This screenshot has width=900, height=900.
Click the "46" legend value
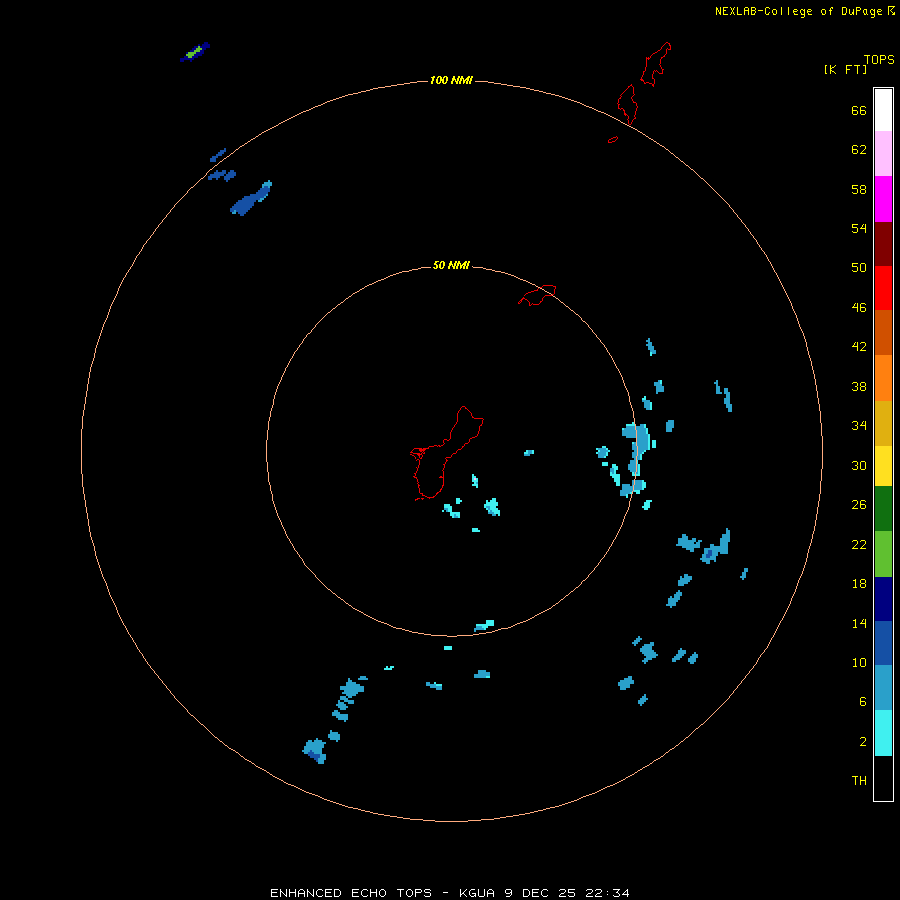click(x=859, y=308)
